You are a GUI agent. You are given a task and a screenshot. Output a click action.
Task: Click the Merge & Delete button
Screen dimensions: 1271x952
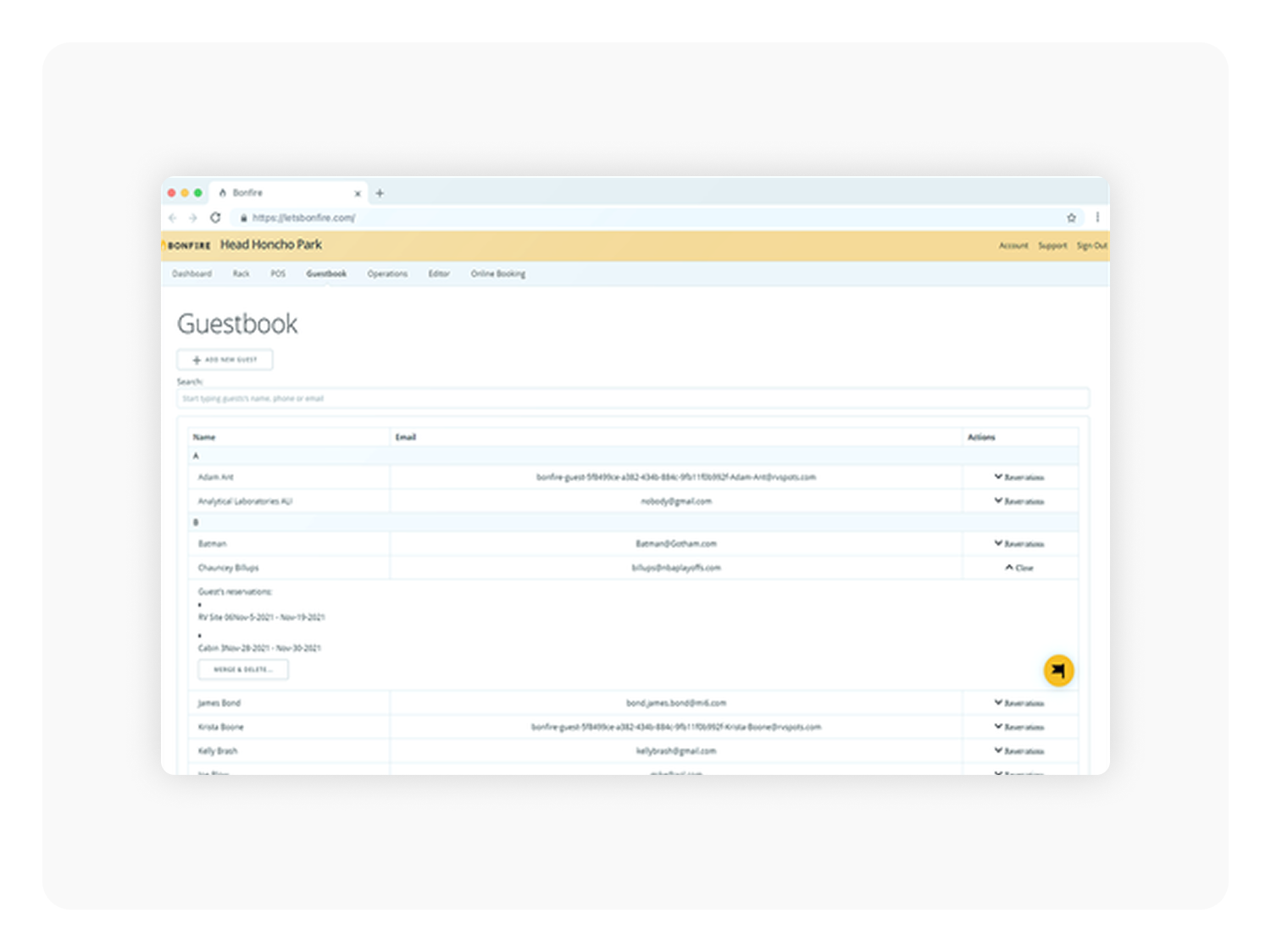pos(243,669)
